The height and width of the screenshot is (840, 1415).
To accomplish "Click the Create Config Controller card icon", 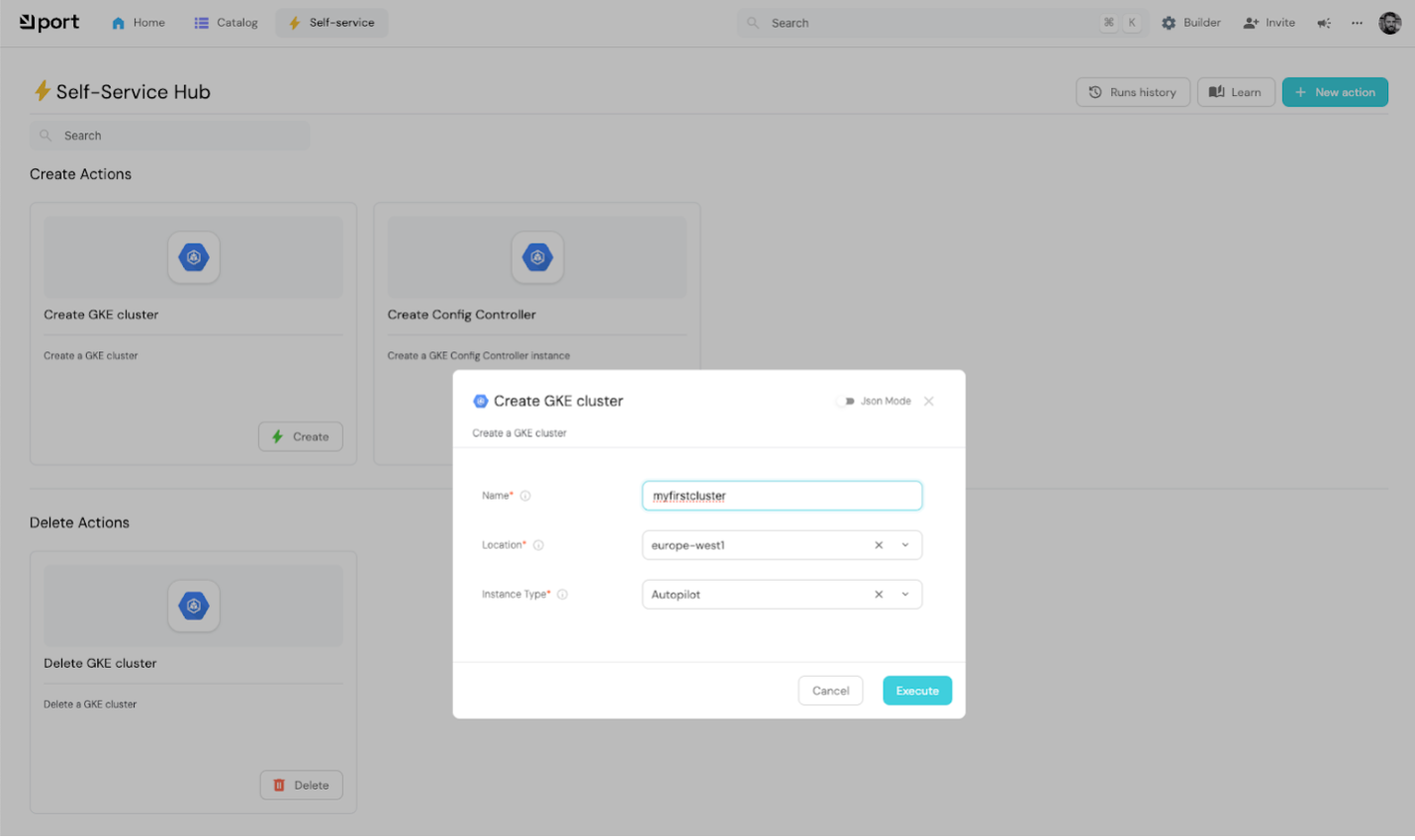I will click(x=537, y=257).
